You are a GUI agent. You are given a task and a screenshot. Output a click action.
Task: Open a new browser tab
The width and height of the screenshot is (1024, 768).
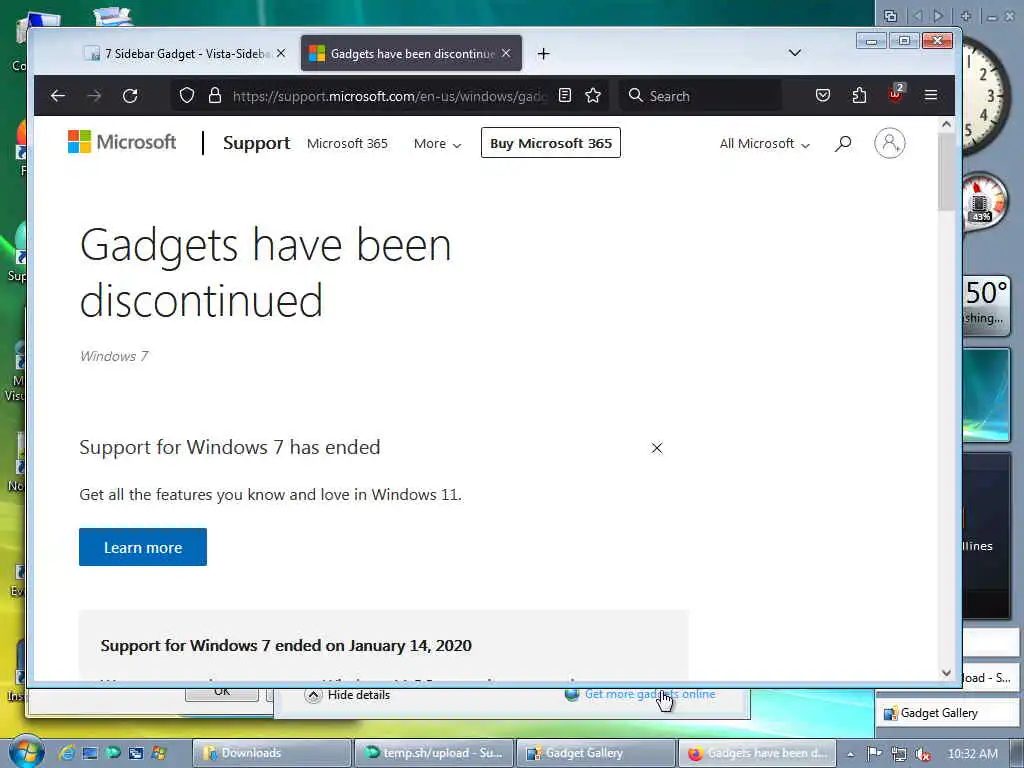[x=543, y=54]
